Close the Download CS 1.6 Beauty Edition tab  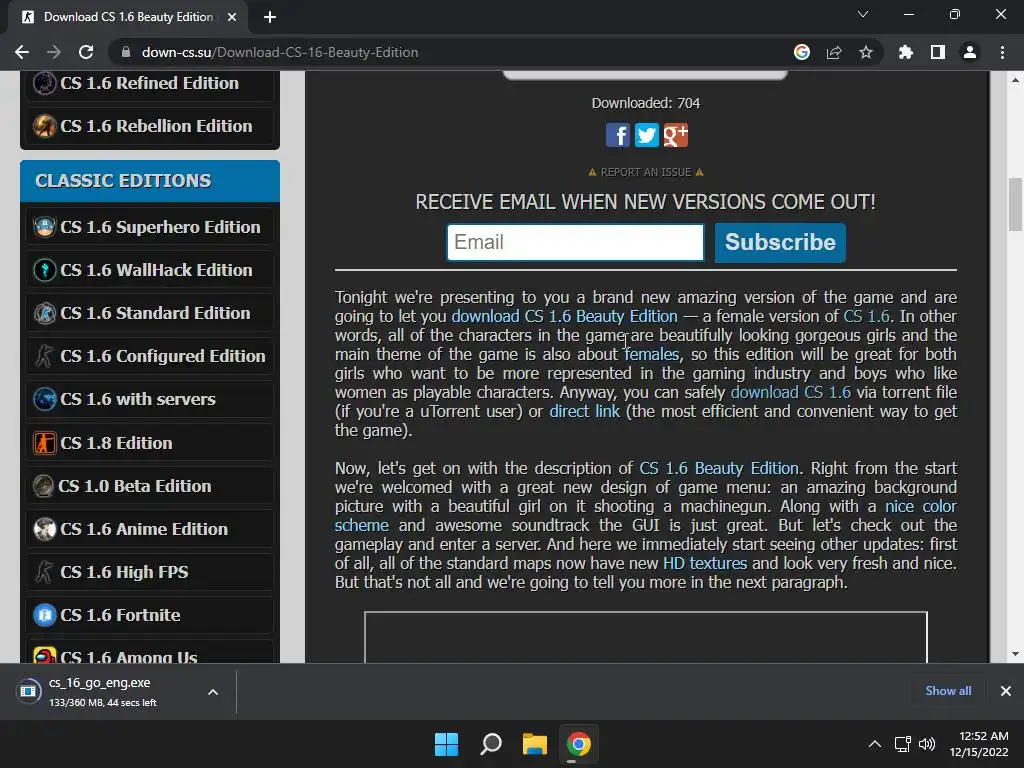click(232, 17)
